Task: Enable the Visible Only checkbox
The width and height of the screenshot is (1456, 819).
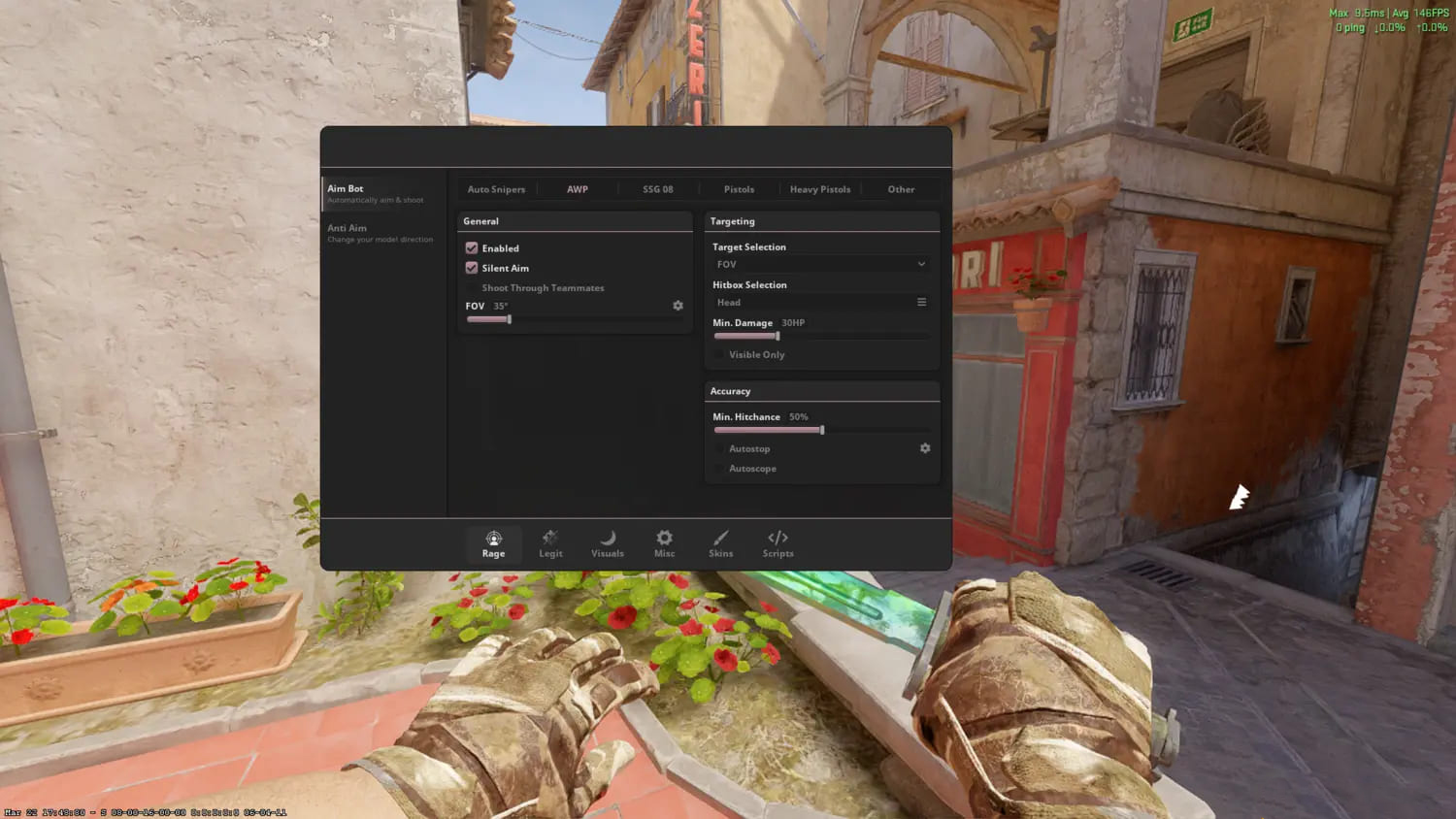Action: 719,355
